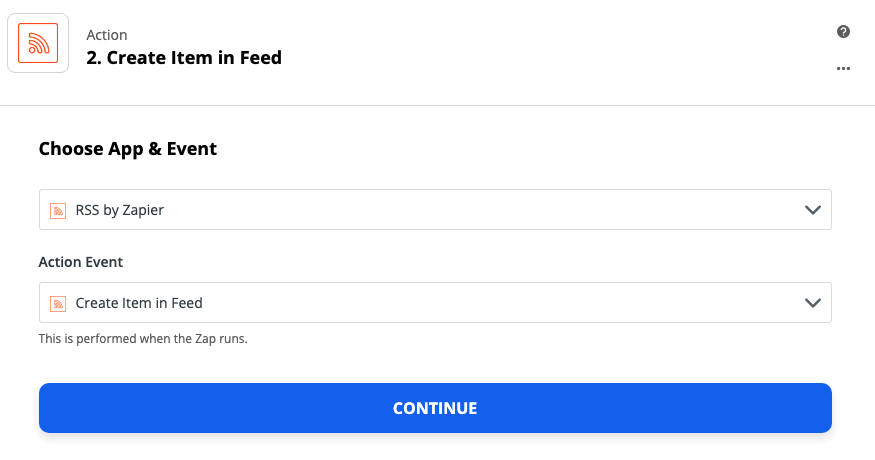Click small RSS icon beside RSS by Zapier
The height and width of the screenshot is (460, 875).
[x=58, y=210]
